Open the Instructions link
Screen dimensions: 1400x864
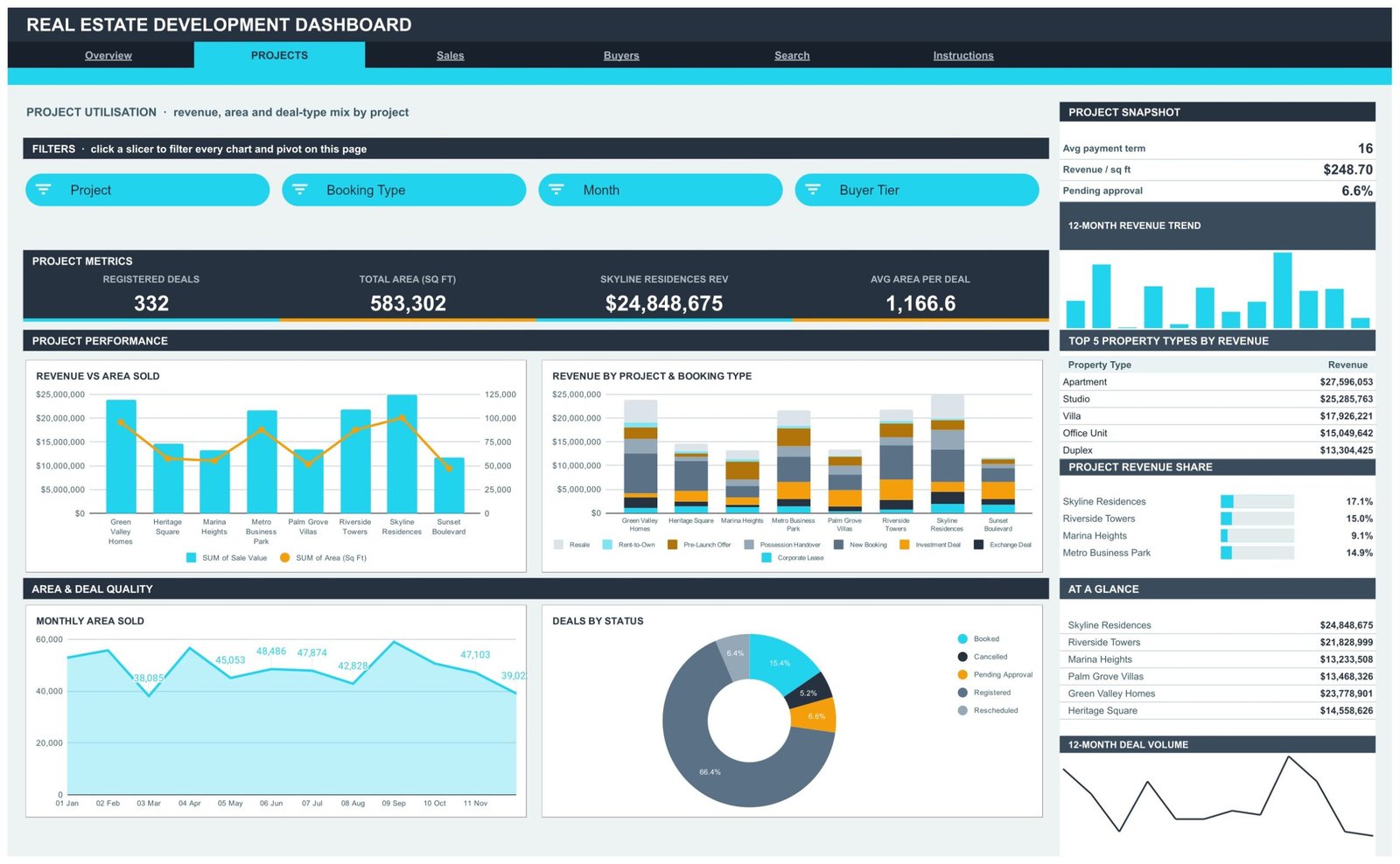(x=963, y=55)
